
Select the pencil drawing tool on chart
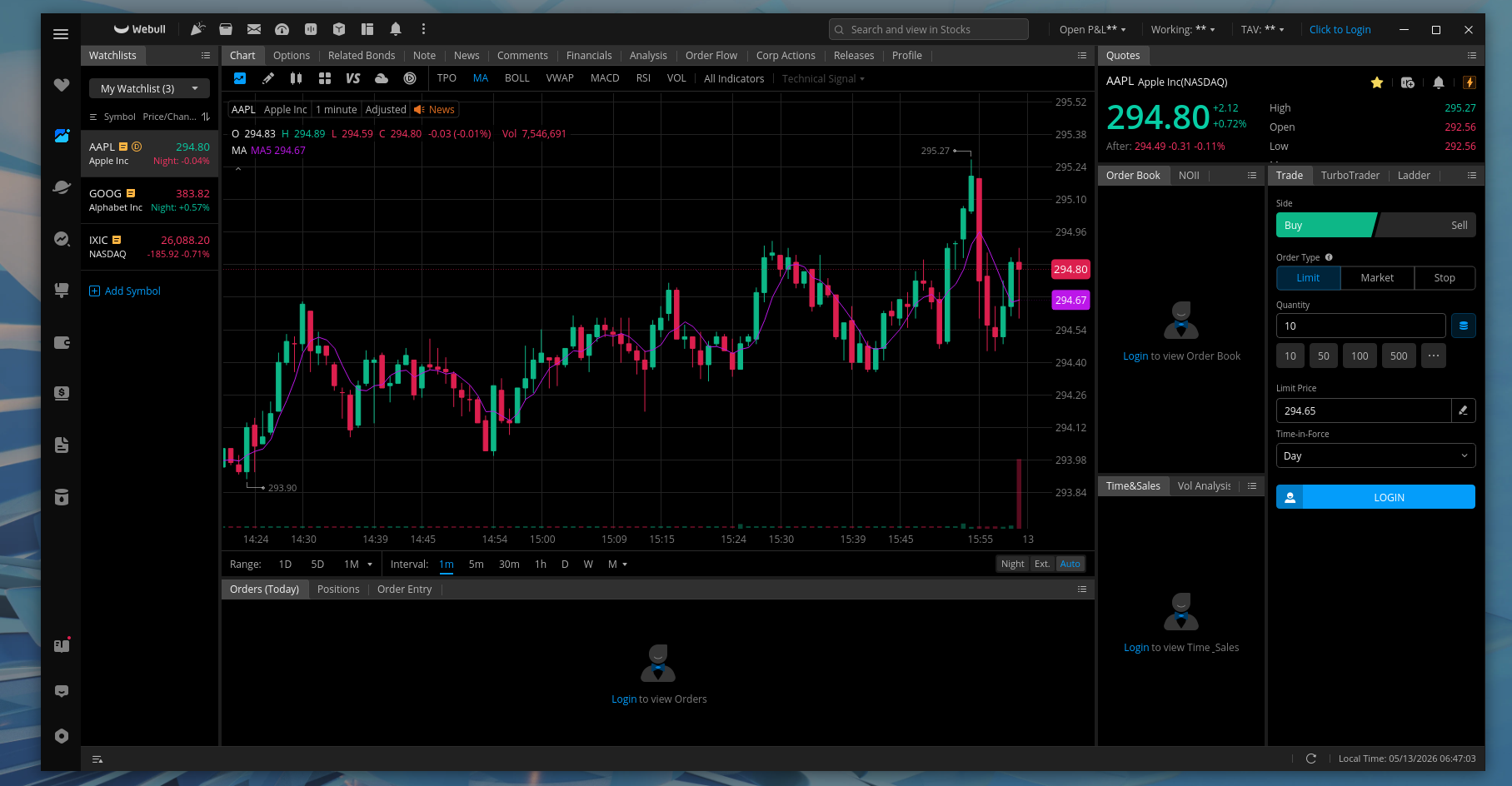(268, 78)
